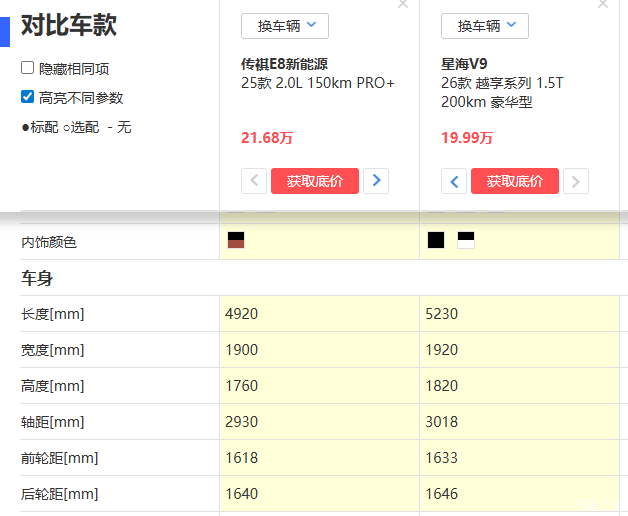Open 换车辆 dropdown above 传祺E8新能源
The image size is (628, 516).
[285, 26]
